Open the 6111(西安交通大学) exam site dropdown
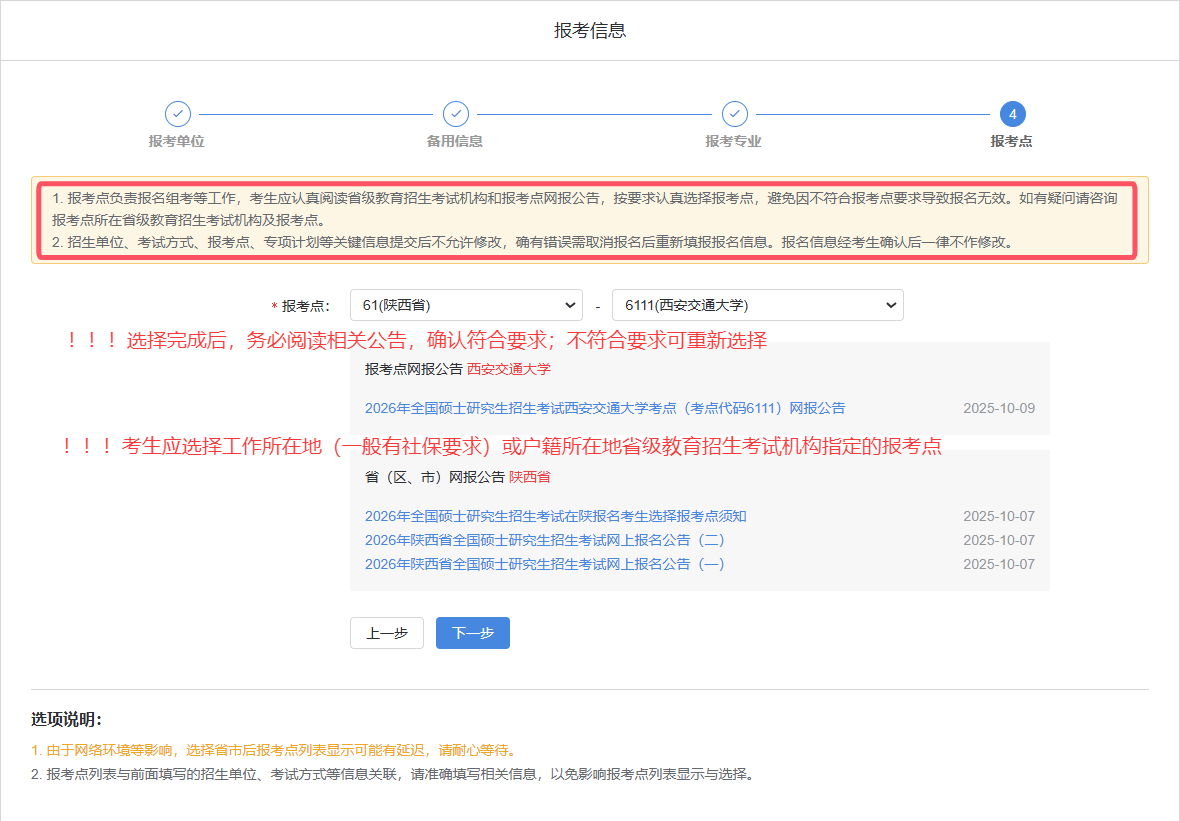1180x821 pixels. pos(757,305)
